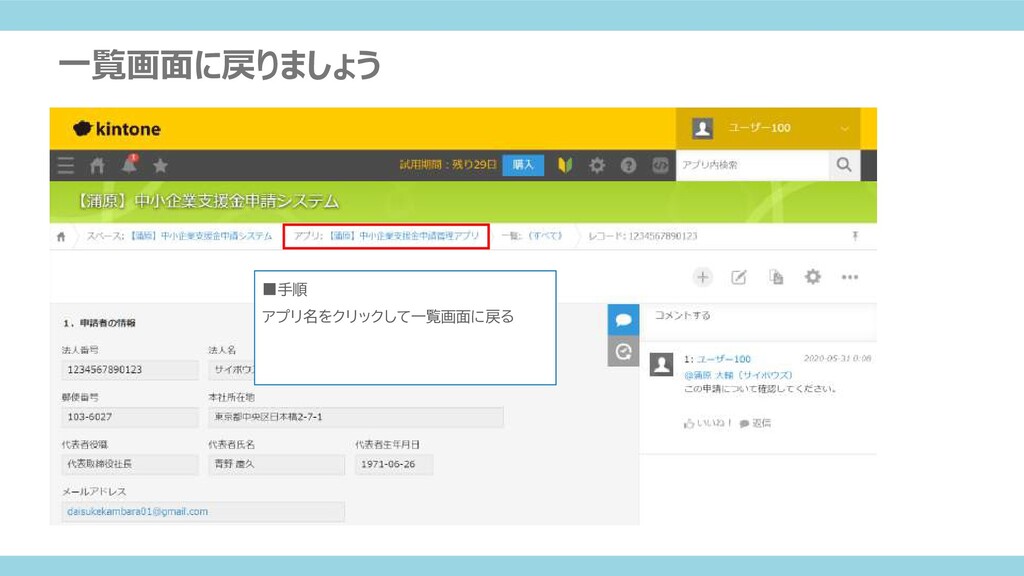The image size is (1024, 576).
Task: Click the 代表者氏名 field label
Action: coord(231,445)
